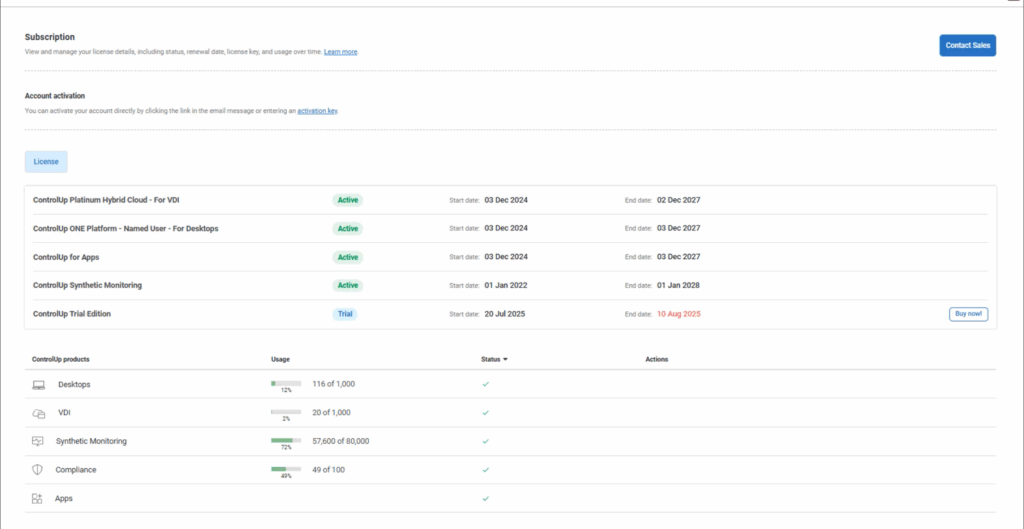1024x529 pixels.
Task: Click the VDI stacked screens icon
Action: [x=38, y=413]
